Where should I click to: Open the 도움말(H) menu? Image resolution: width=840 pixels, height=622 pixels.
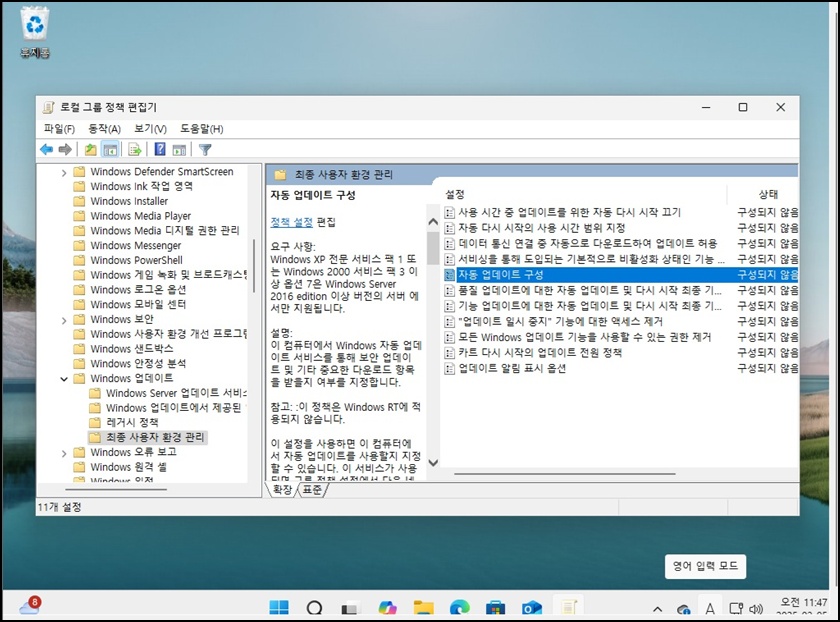tap(201, 129)
